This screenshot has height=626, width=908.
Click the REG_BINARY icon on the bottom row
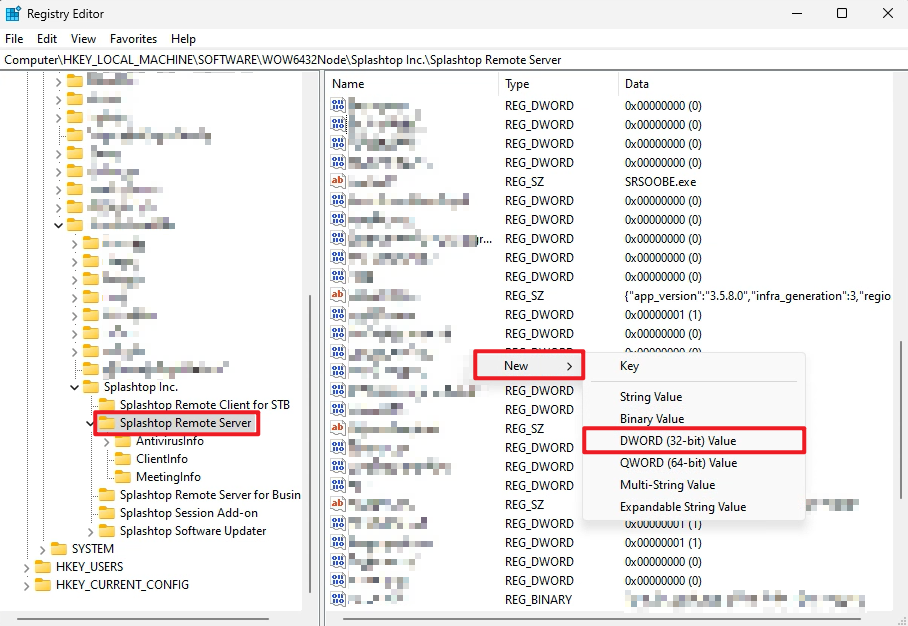click(337, 599)
